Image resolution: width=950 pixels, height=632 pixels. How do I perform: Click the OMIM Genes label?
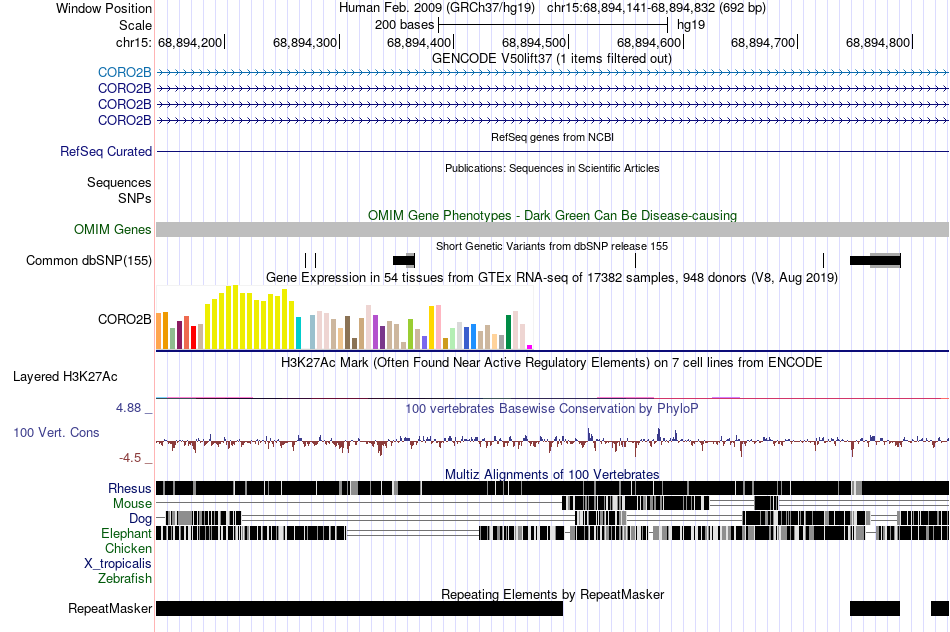[x=112, y=230]
